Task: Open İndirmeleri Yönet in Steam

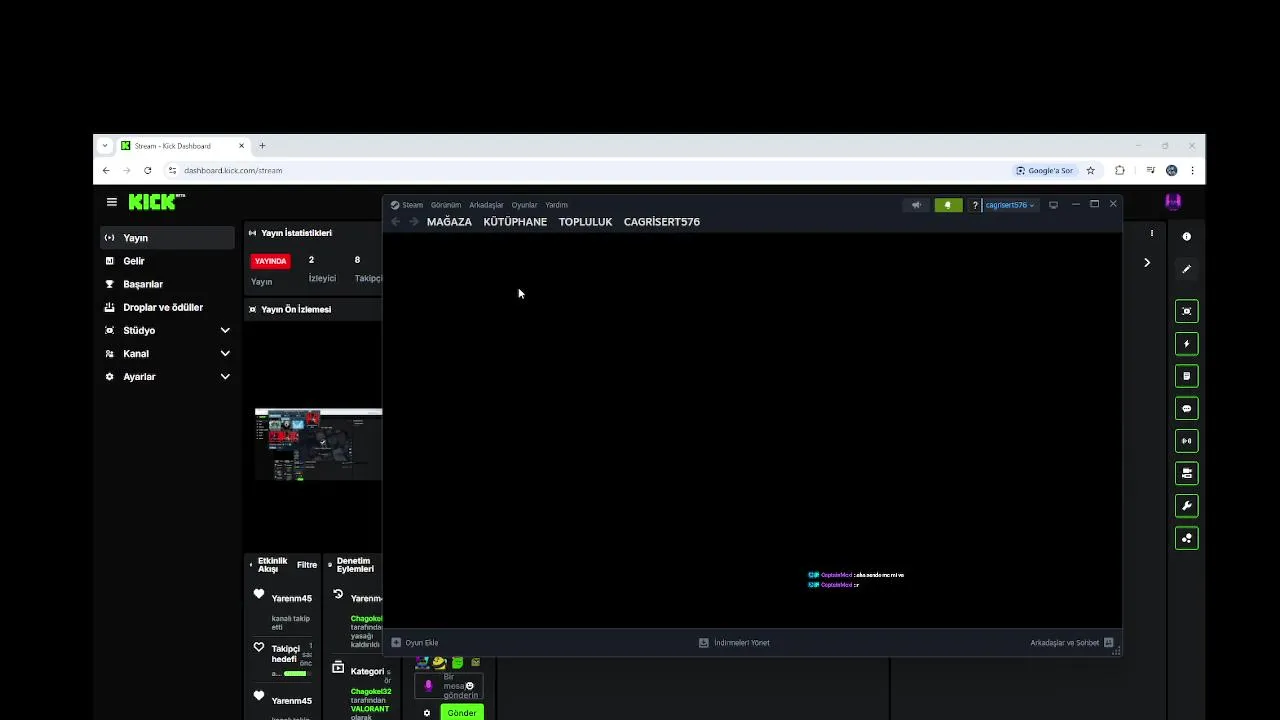Action: coord(734,643)
